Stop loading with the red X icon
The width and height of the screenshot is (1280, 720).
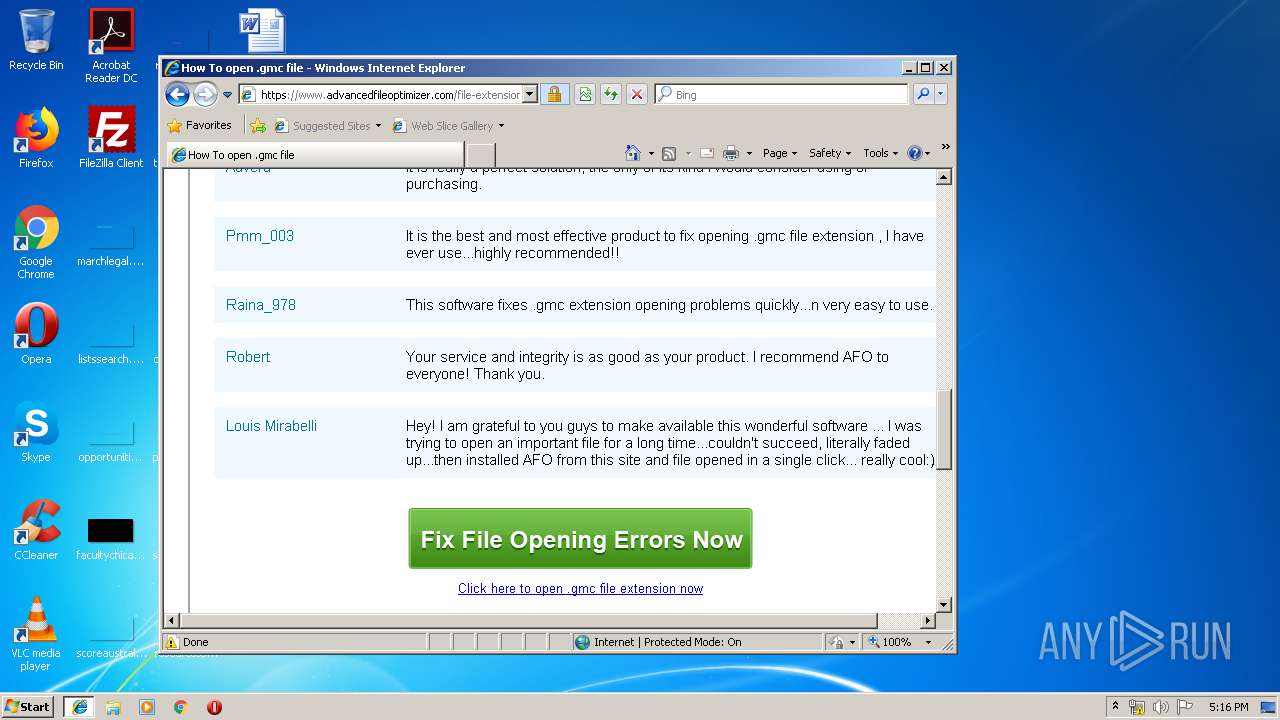pos(636,95)
